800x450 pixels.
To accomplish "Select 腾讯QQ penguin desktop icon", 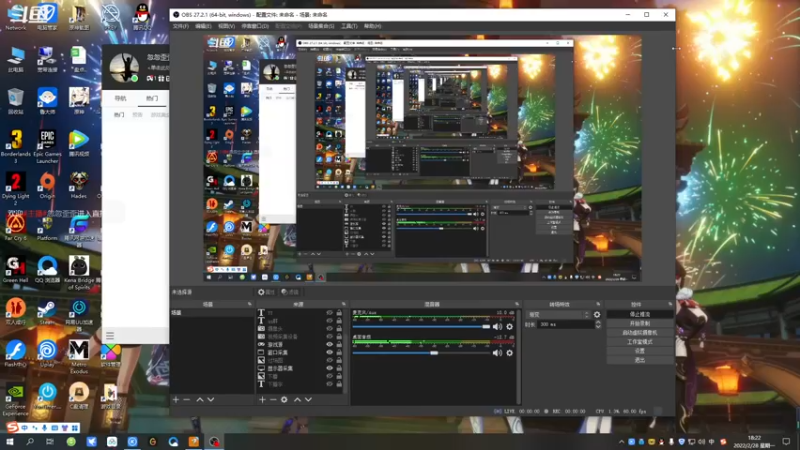I will (x=142, y=17).
